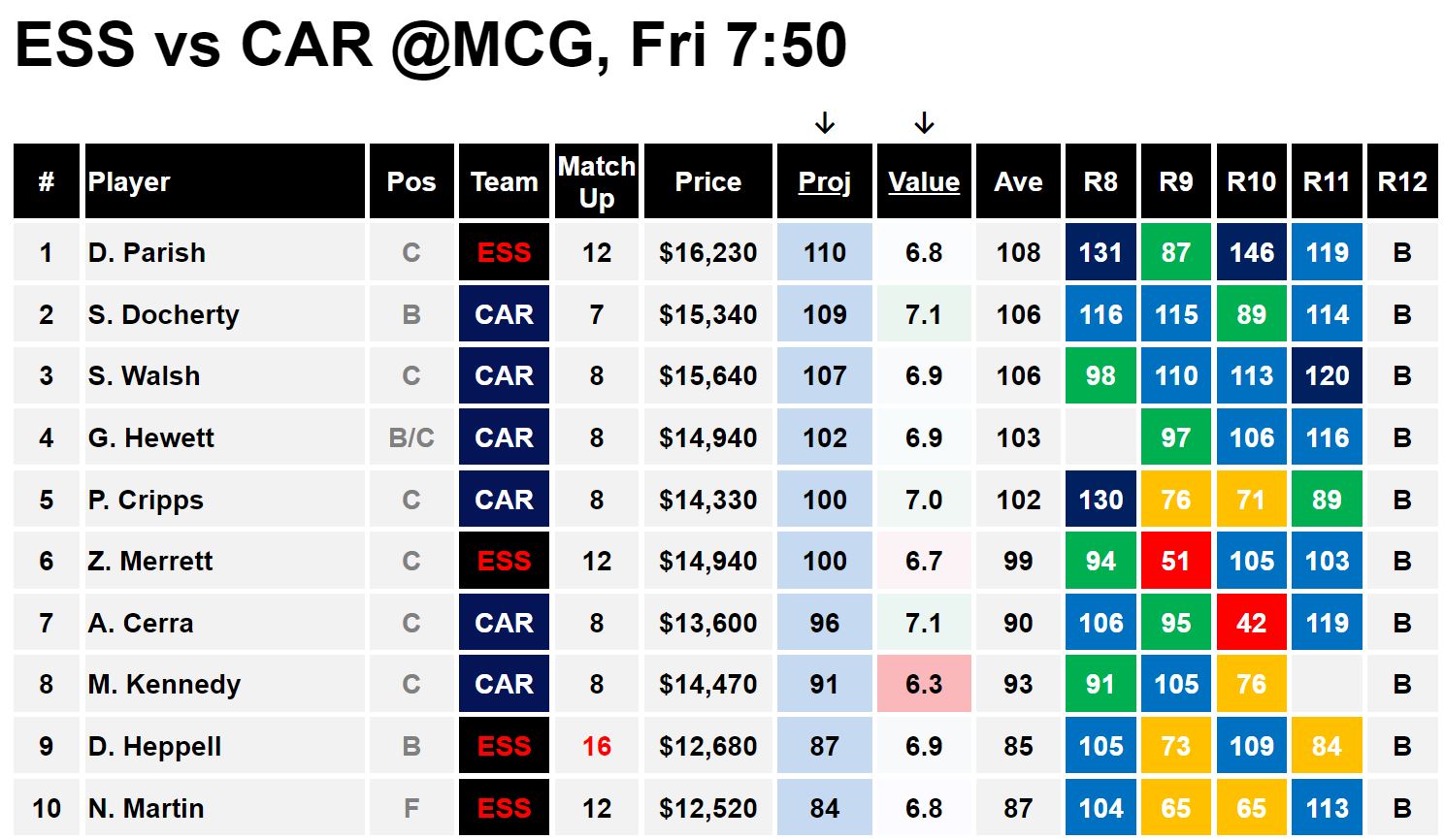Select S. Walsh's R11 score 120
This screenshot has height=840, width=1445.
coord(1327,375)
